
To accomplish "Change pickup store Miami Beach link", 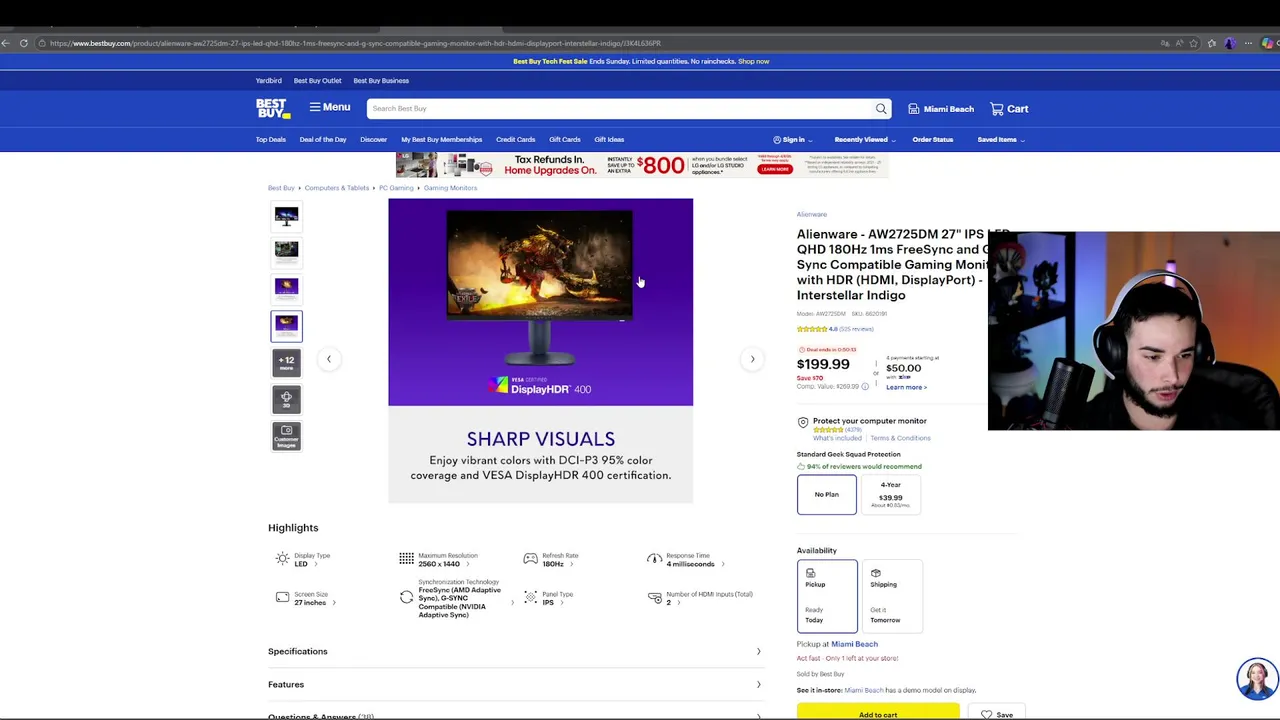I will (x=854, y=644).
